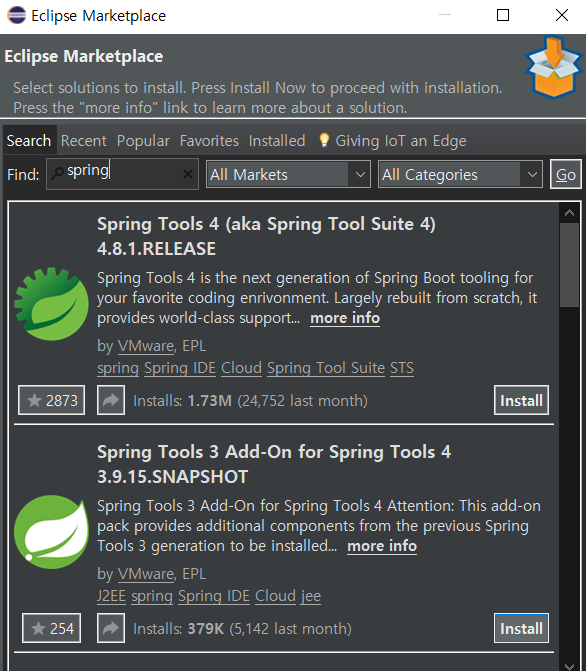
Task: Open VMware link under Spring Tools 3 Add-On
Action: (146, 574)
